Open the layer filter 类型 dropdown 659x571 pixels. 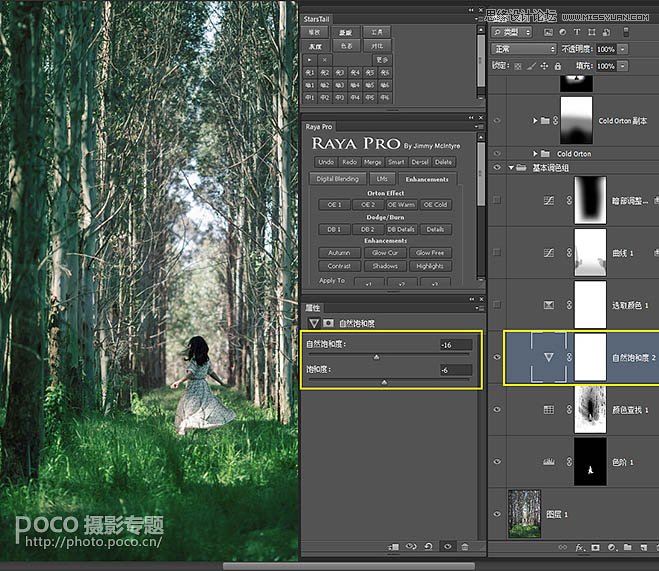(x=511, y=32)
